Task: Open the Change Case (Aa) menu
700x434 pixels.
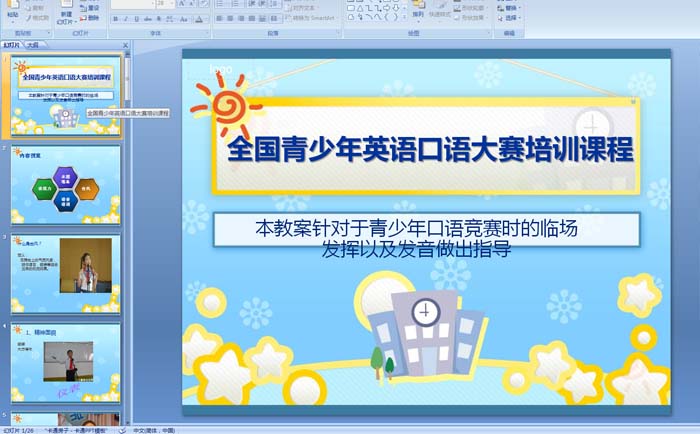Action: tap(184, 19)
